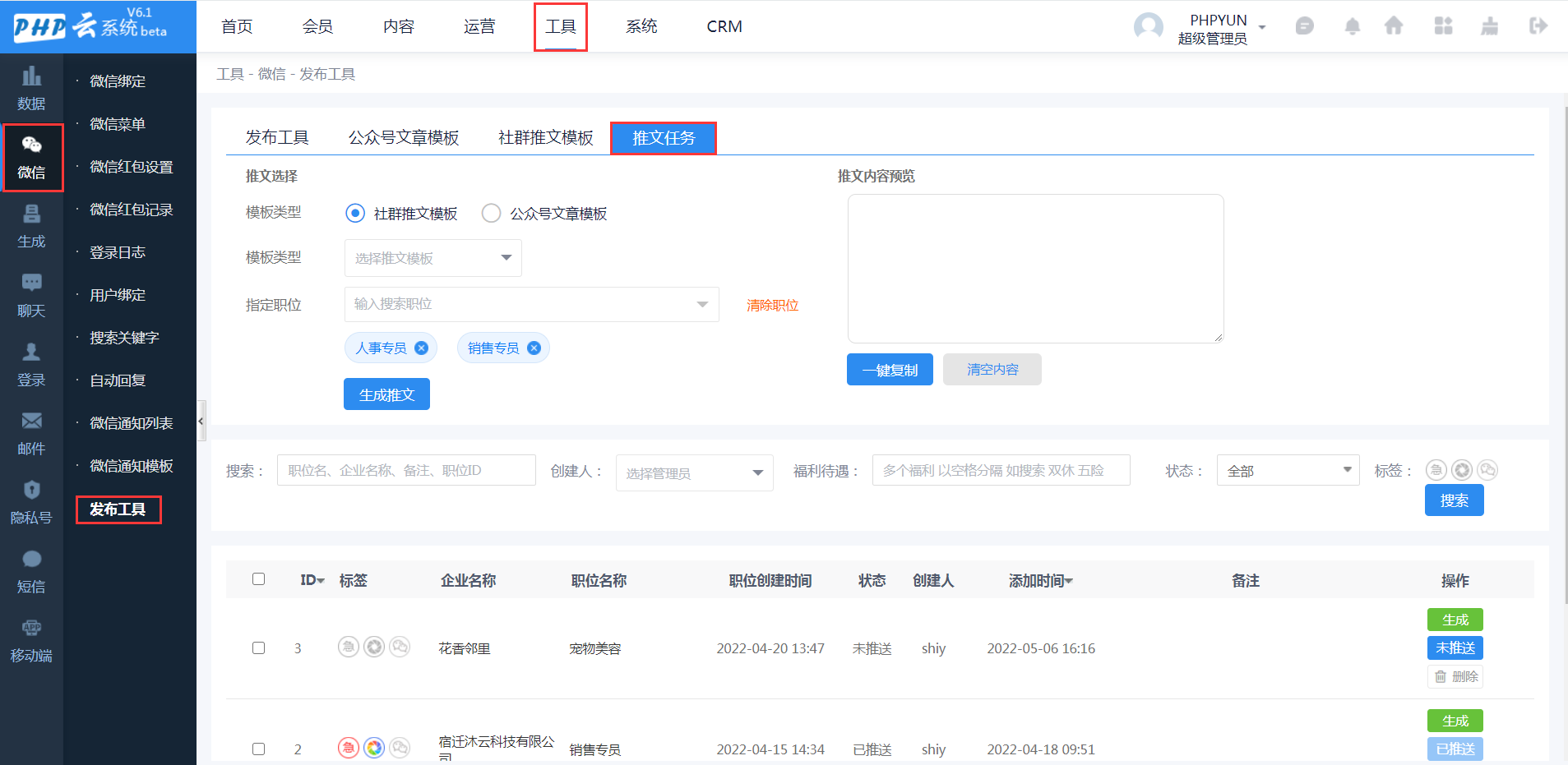Open the 登录 login sidebar section
Screen dimensions: 1568x765
click(31, 365)
